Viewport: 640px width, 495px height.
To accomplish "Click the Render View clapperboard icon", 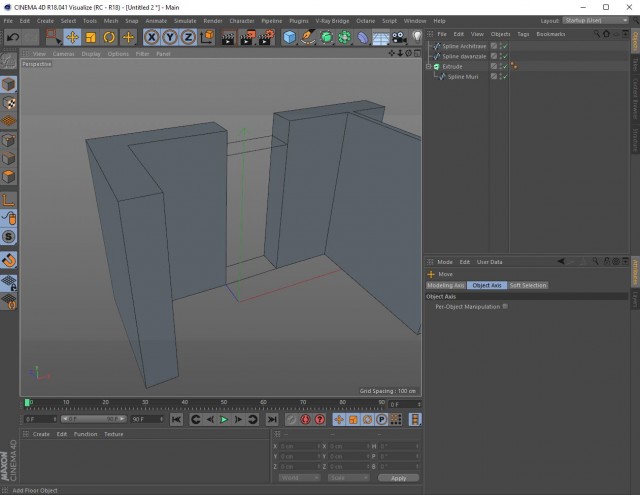I will [228, 38].
